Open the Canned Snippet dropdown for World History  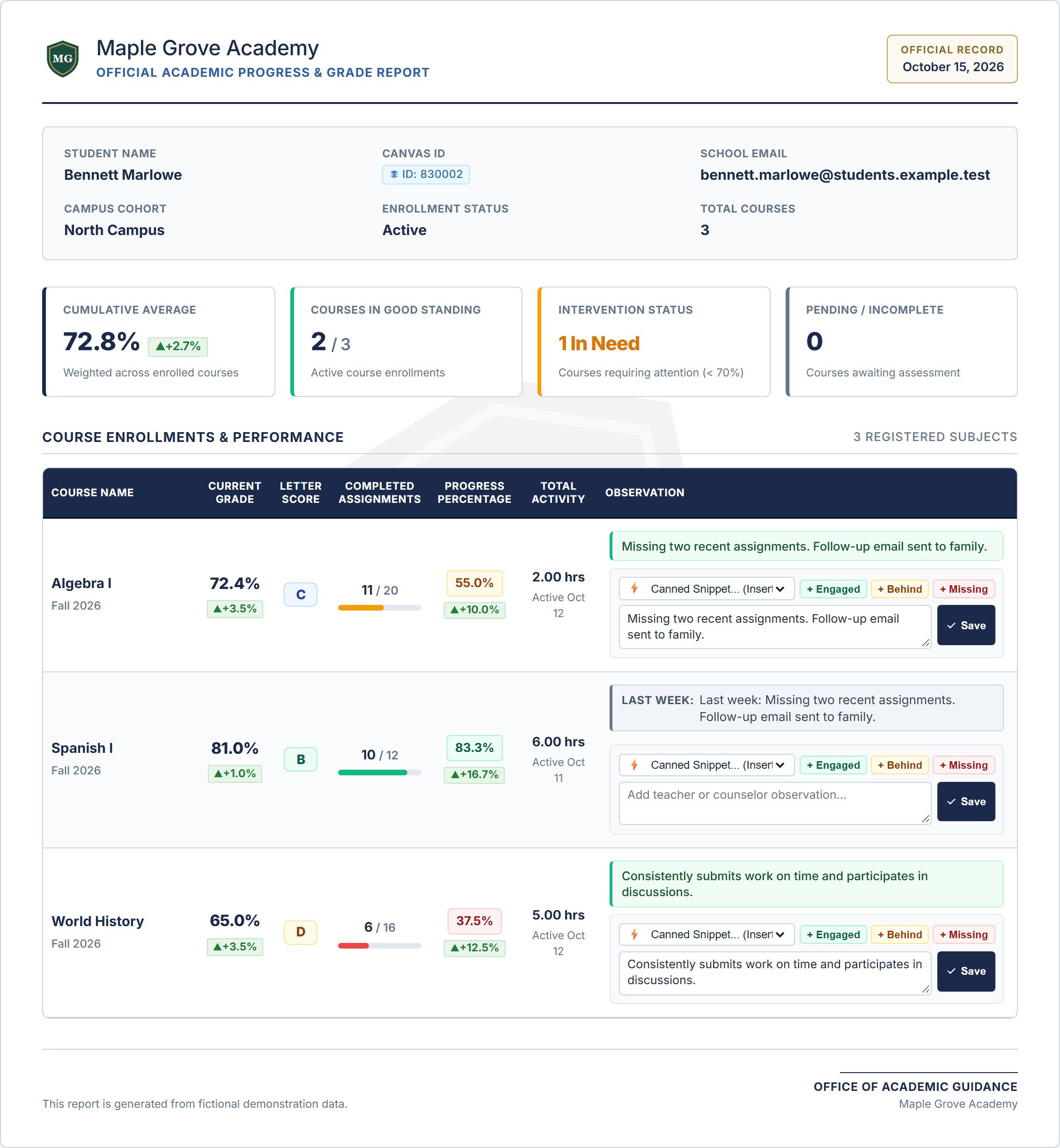pos(707,934)
